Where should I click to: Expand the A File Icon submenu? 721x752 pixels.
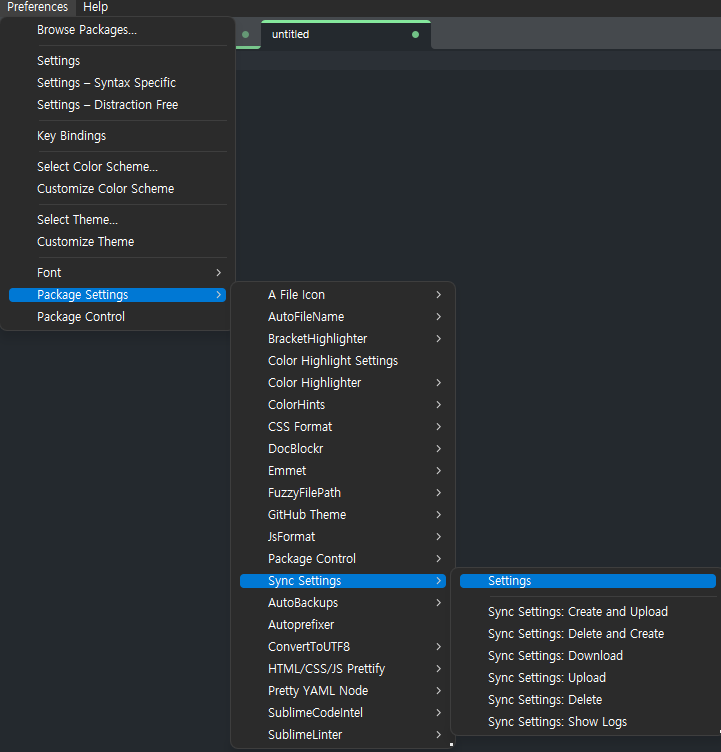click(343, 295)
